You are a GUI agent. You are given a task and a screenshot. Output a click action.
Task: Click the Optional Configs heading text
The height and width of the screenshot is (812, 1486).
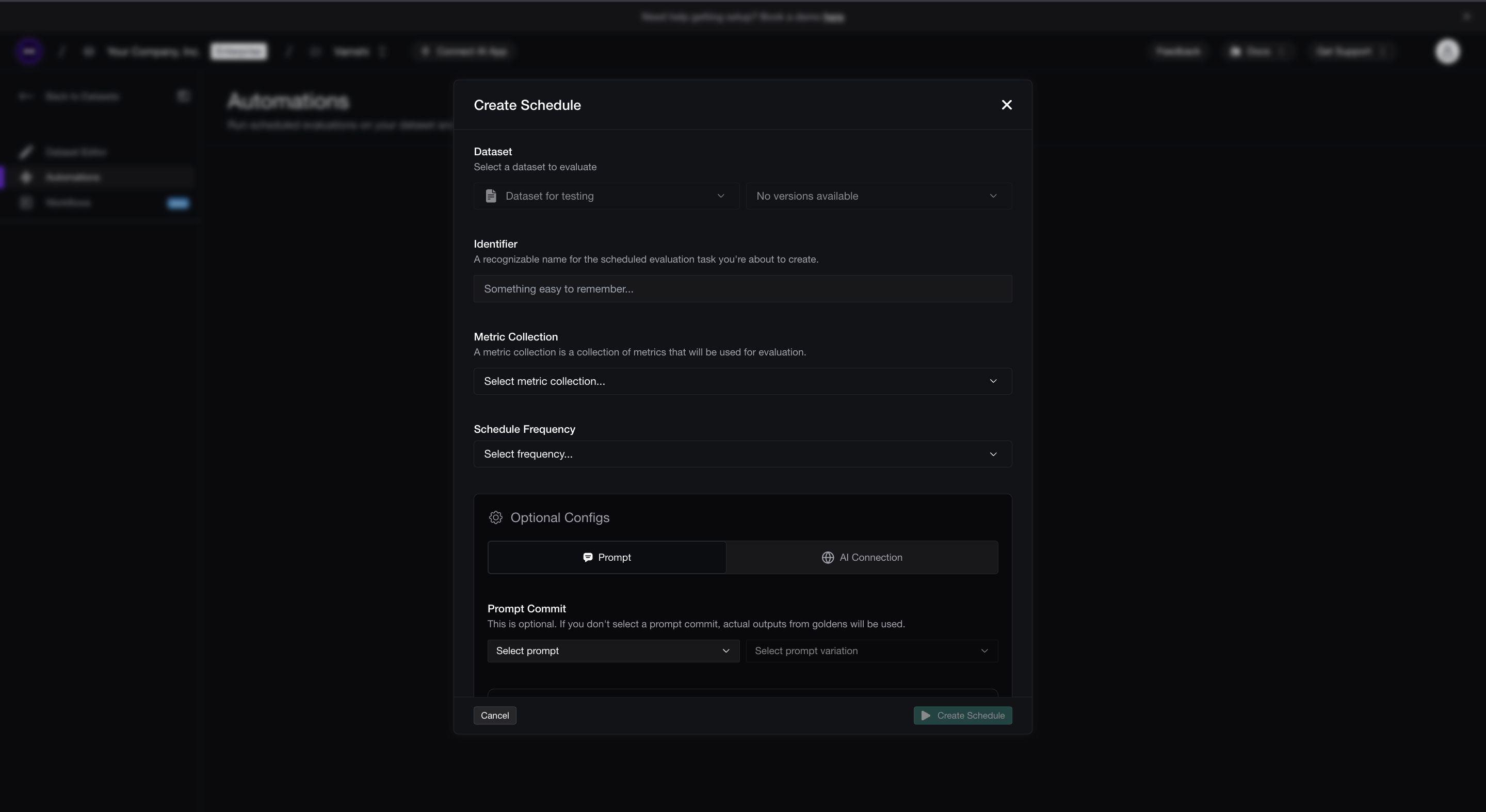(559, 517)
